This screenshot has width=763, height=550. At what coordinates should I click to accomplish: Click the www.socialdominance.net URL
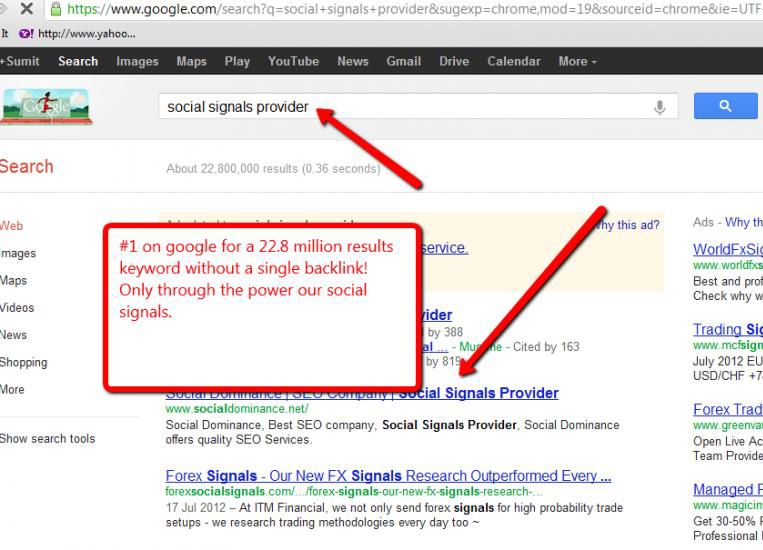237,409
